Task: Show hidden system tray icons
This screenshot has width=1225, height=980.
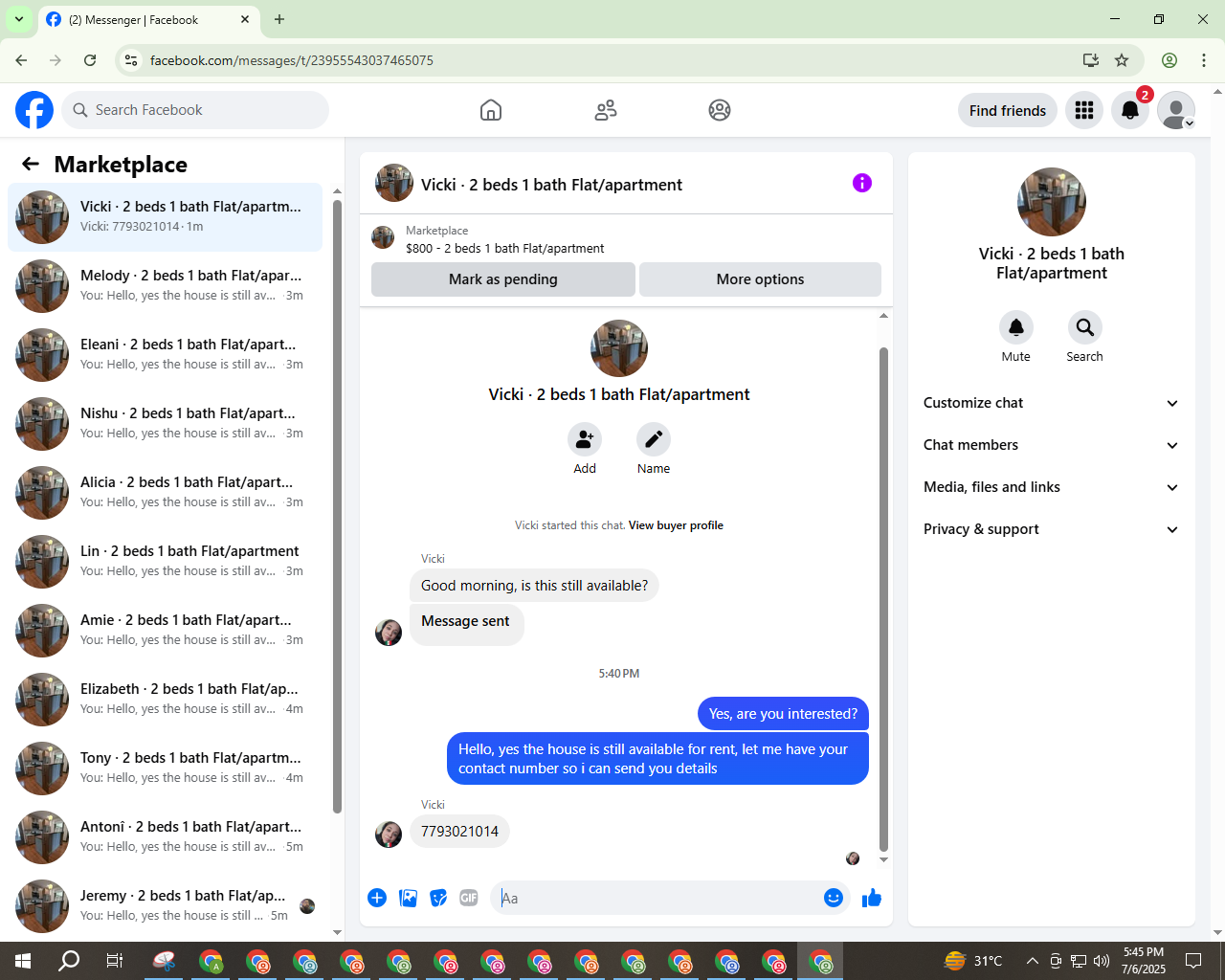Action: pyautogui.click(x=1032, y=961)
